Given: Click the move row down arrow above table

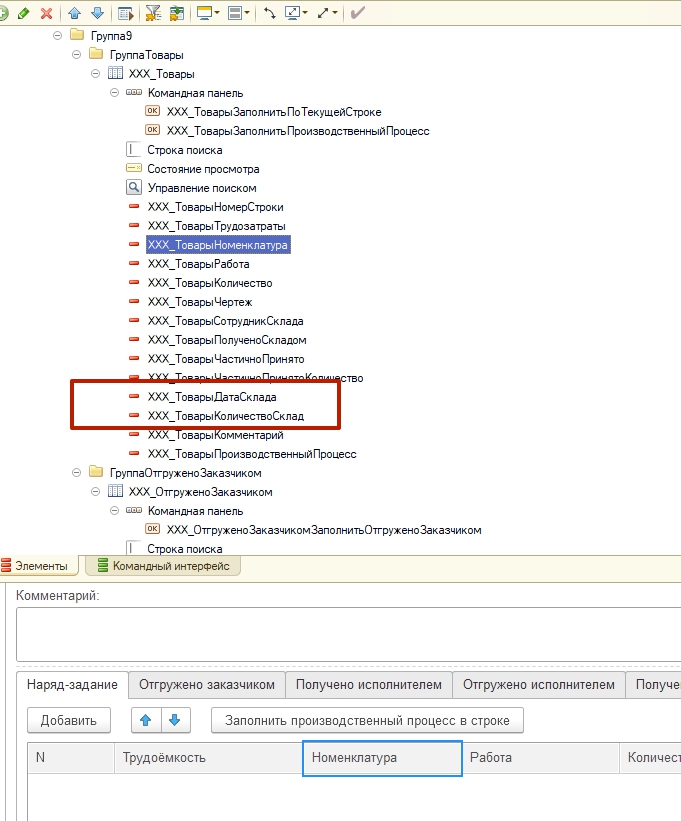Looking at the screenshot, I should point(174,720).
